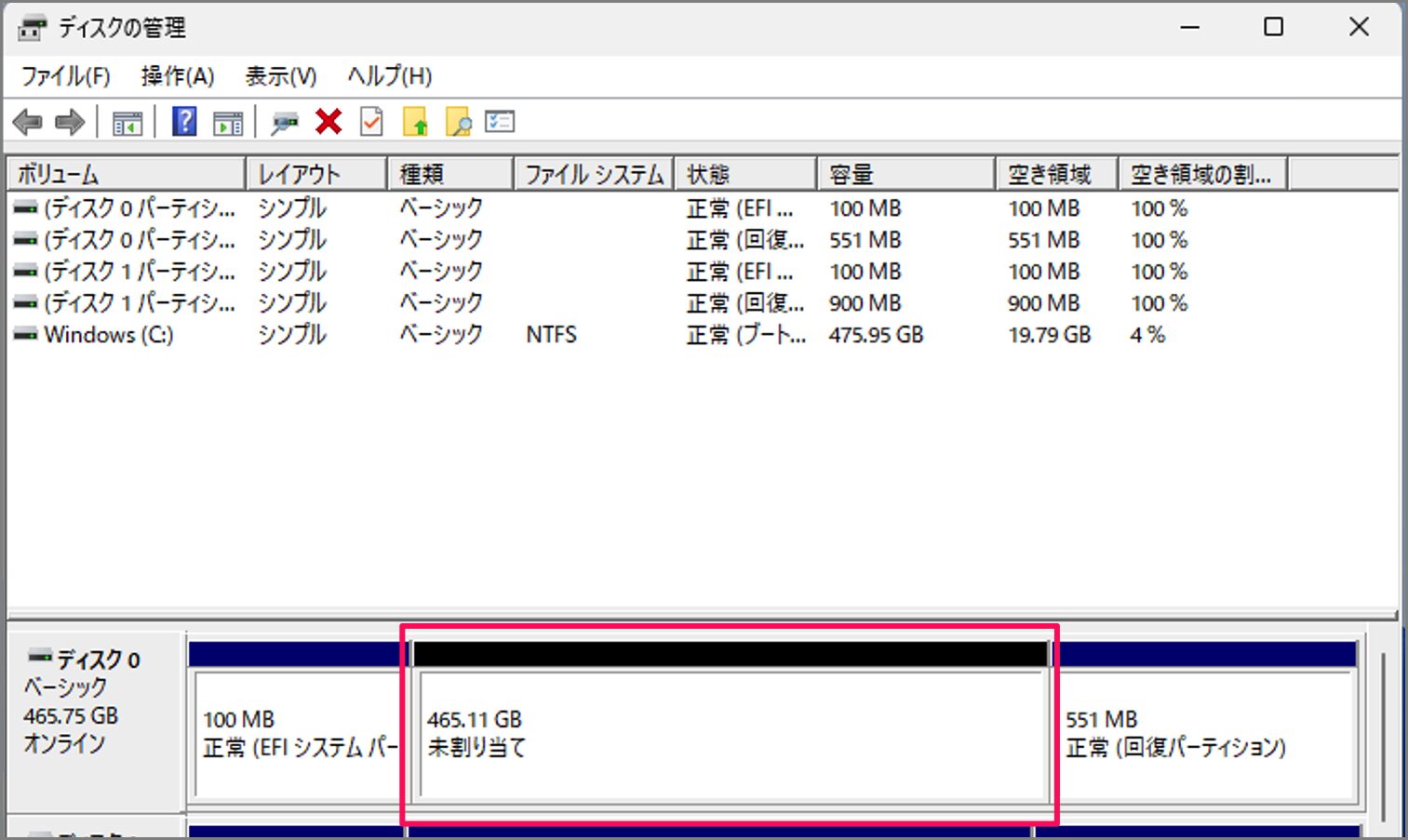Open Help via the blue question mark icon

coord(183,122)
